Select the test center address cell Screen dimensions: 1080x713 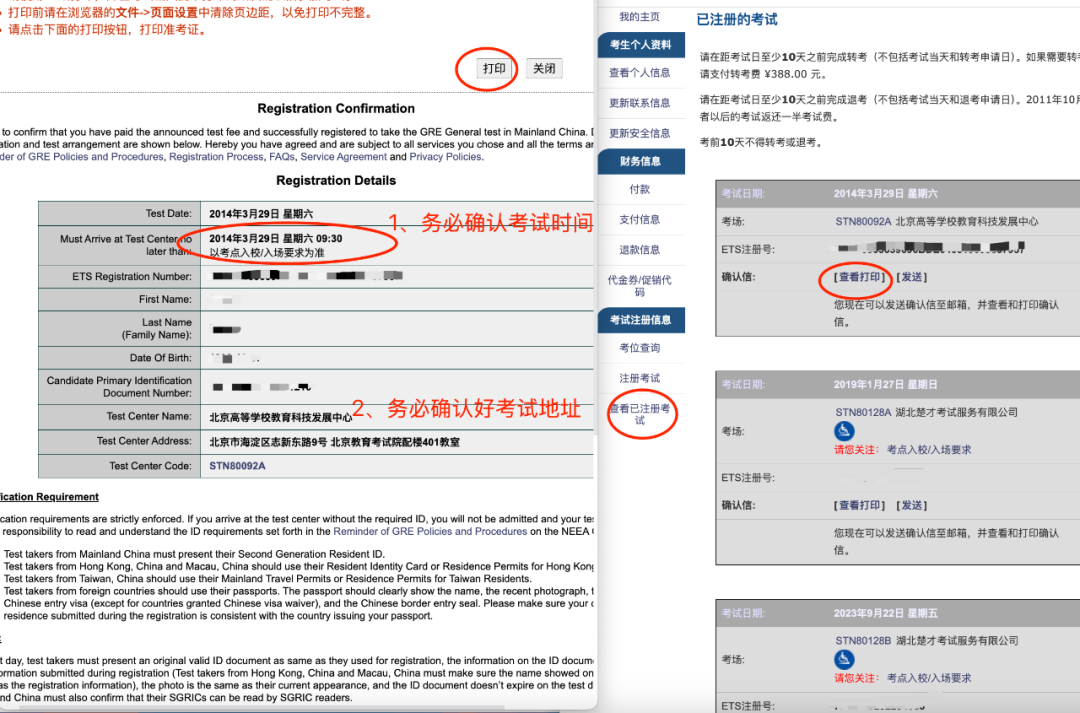[397, 442]
